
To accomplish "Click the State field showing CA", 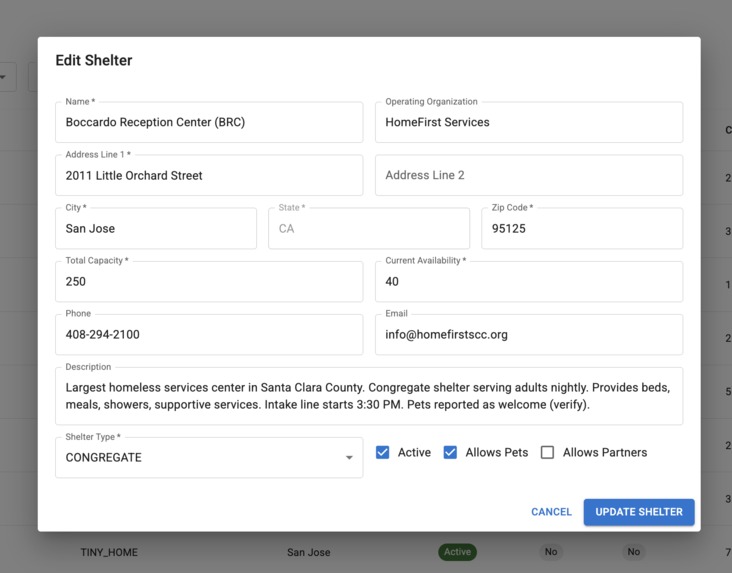I will [369, 228].
